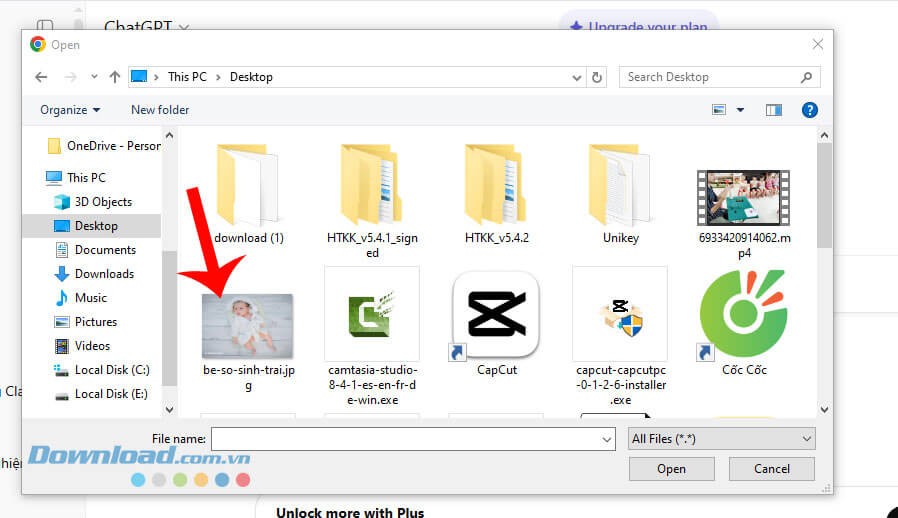Click the New folder button
The image size is (898, 518).
[x=160, y=110]
